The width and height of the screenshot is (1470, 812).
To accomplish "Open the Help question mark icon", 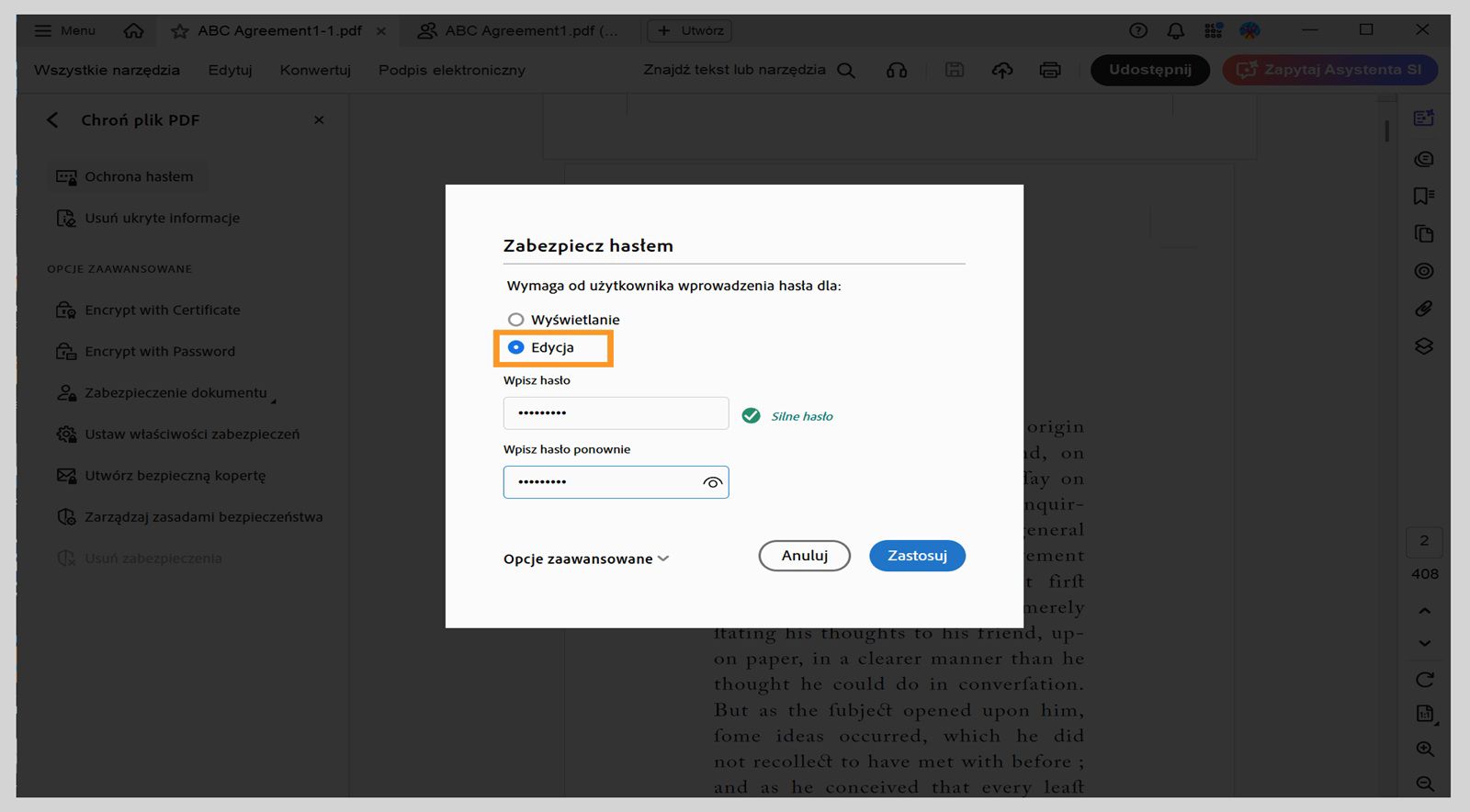I will pyautogui.click(x=1138, y=30).
